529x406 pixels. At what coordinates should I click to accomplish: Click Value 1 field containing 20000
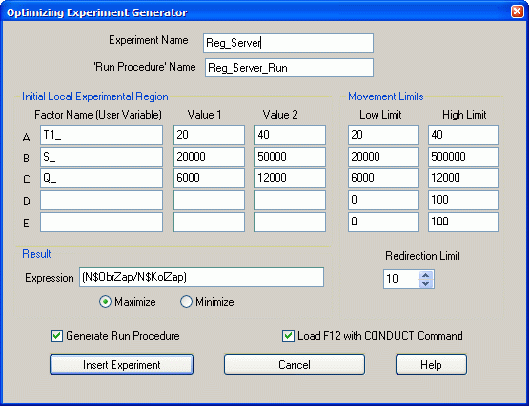209,157
